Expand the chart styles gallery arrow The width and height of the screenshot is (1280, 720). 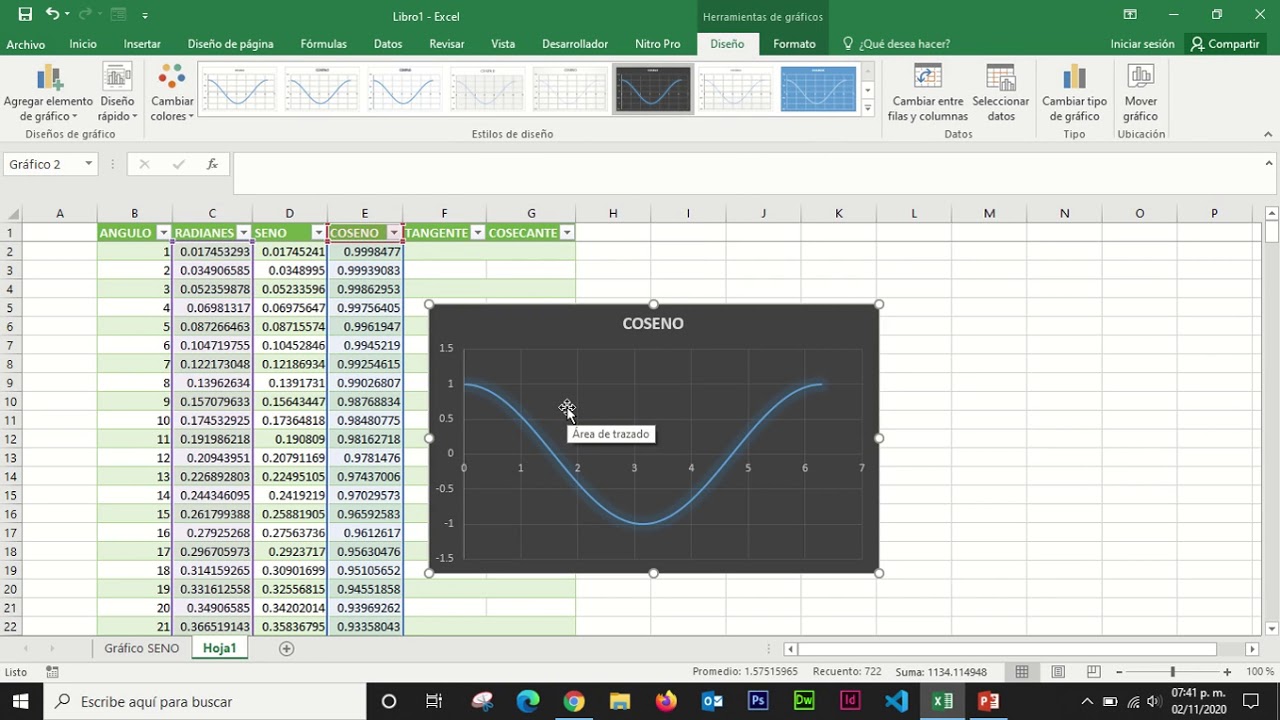click(x=867, y=107)
